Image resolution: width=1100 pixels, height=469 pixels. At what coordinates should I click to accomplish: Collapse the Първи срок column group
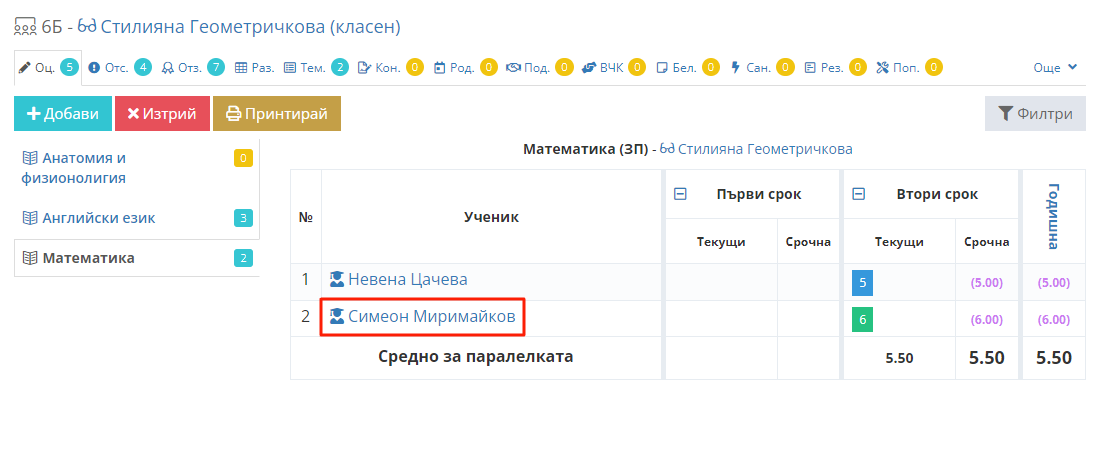(680, 193)
